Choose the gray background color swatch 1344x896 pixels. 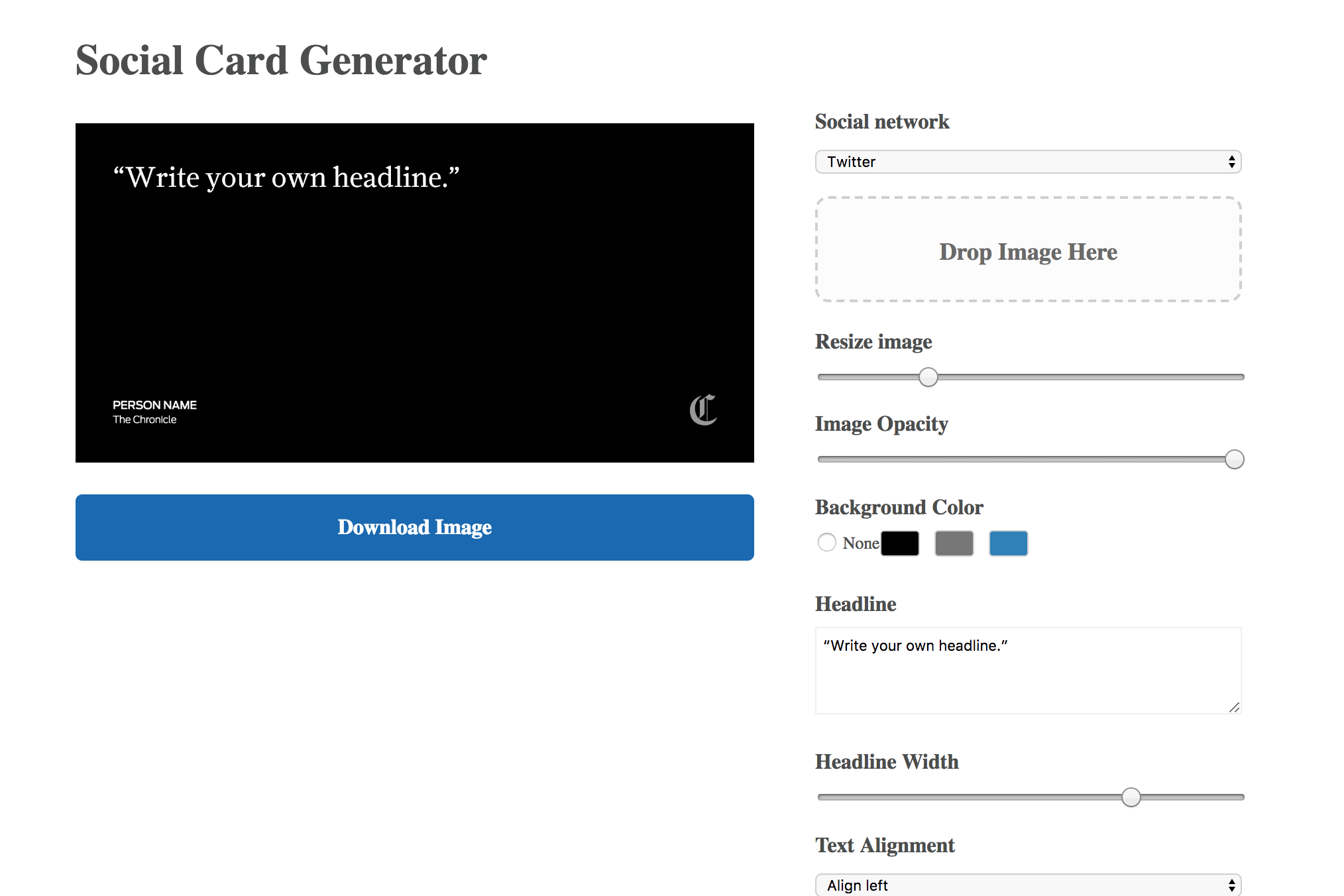click(x=954, y=543)
